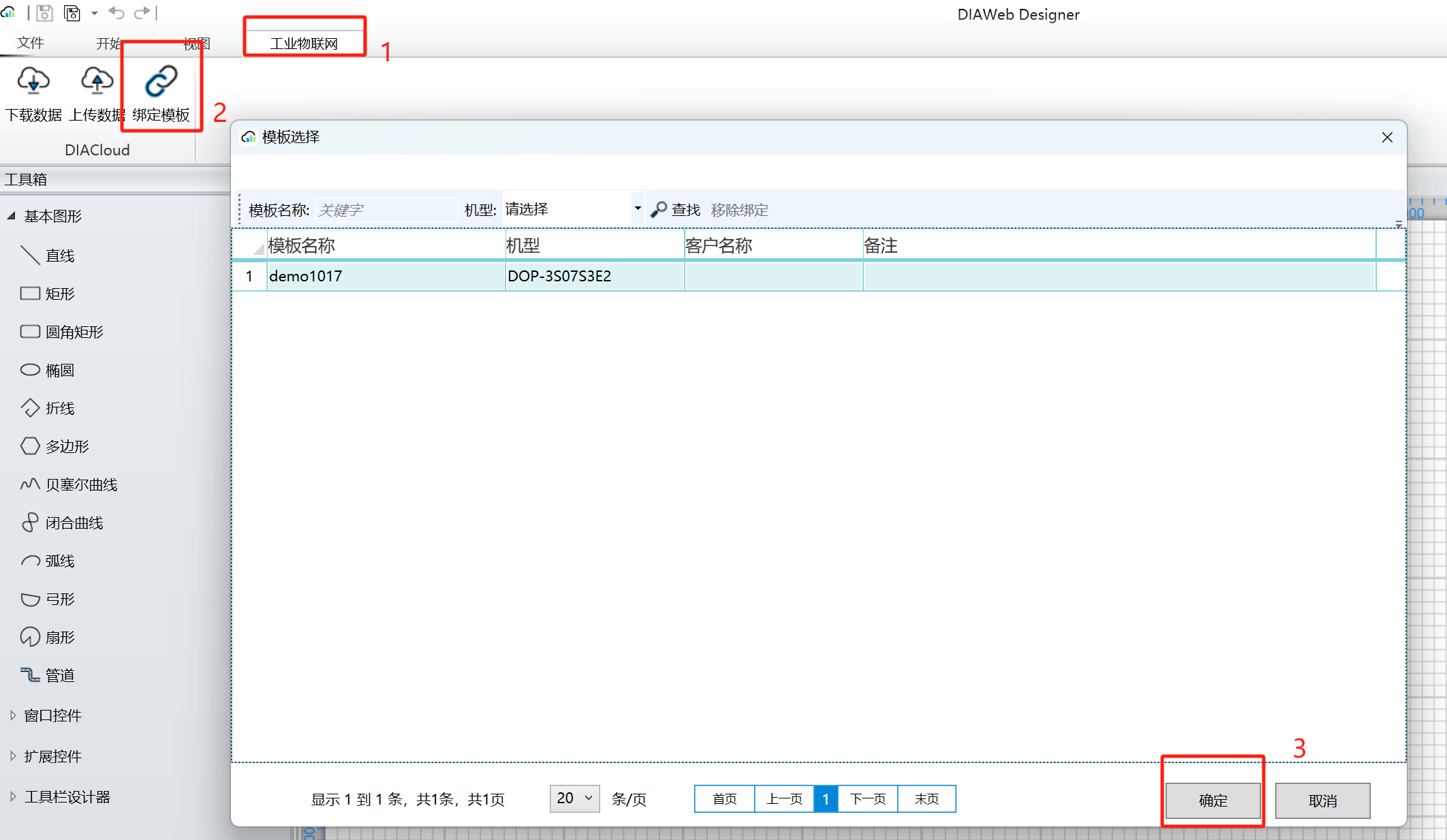Screen dimensions: 1447x840
Task: Click the template name keyword input field
Action: [x=386, y=210]
